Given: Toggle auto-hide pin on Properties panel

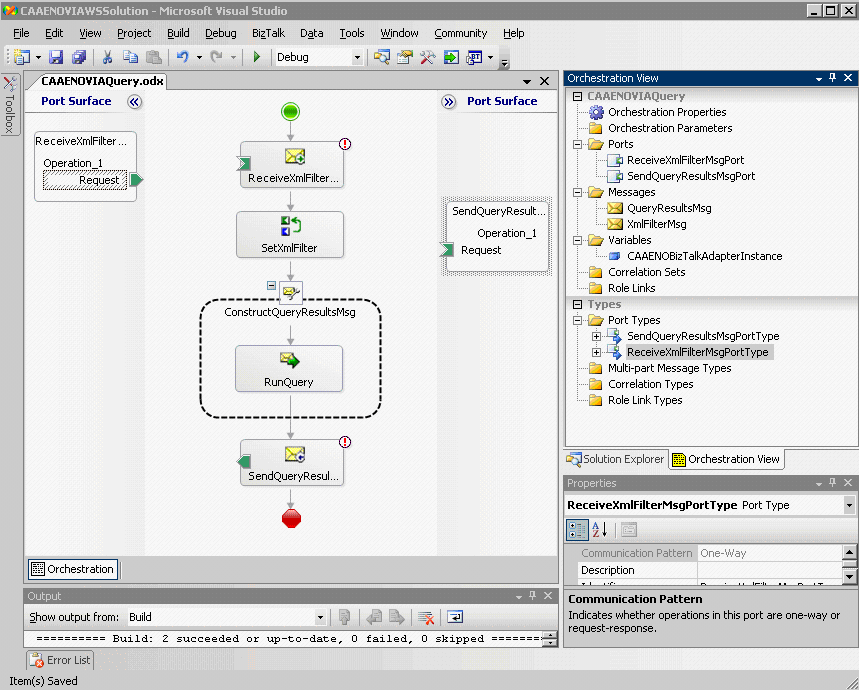Looking at the screenshot, I should [x=833, y=482].
